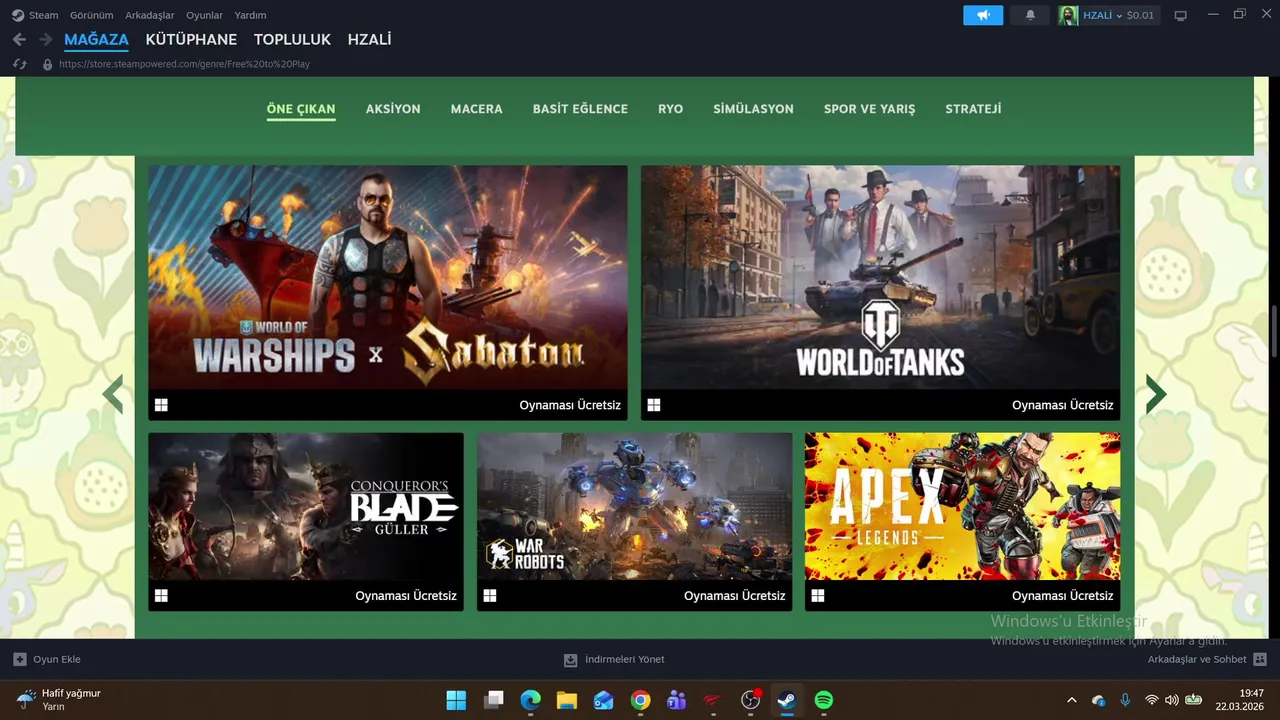Go to TOPLULUK section
This screenshot has width=1280, height=720.
pyautogui.click(x=292, y=40)
